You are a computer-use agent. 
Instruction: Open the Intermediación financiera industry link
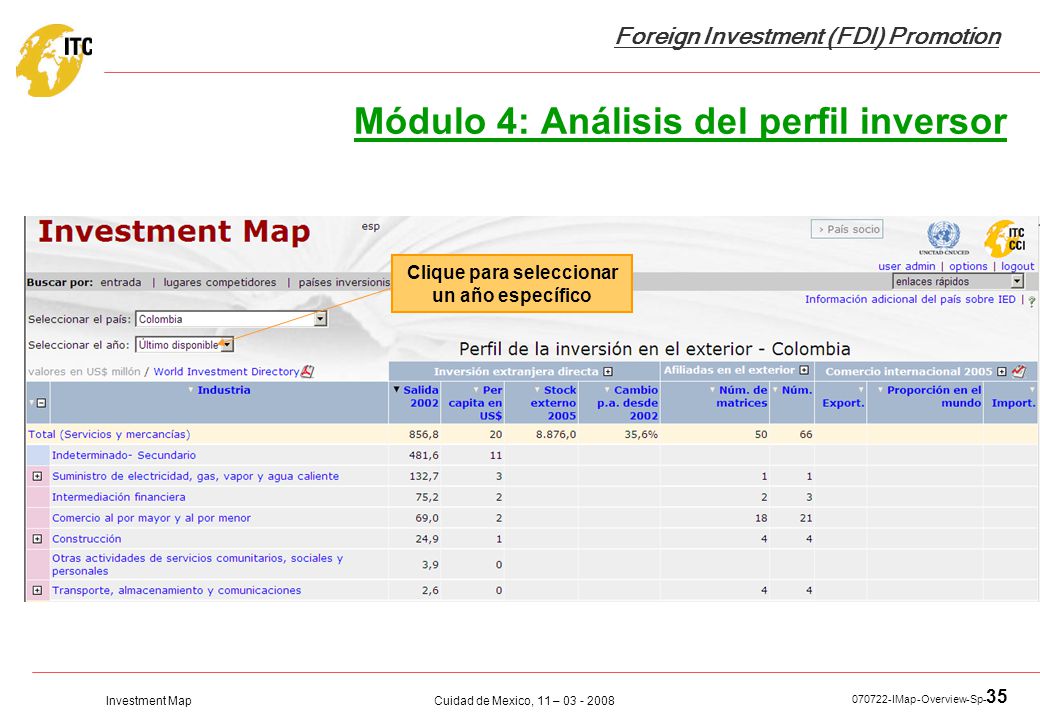(119, 497)
